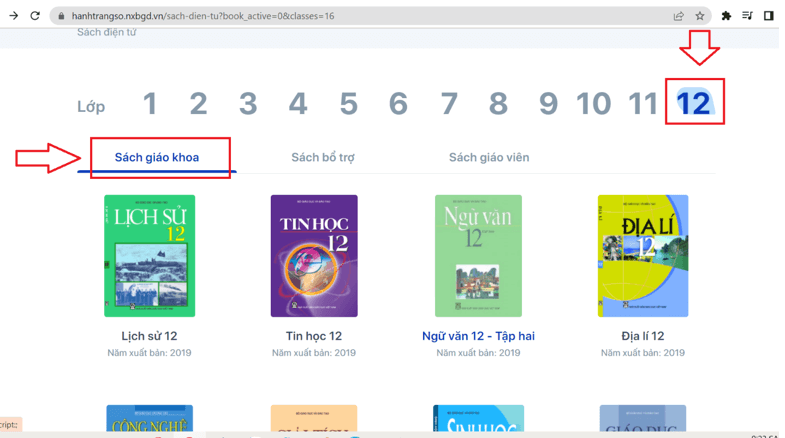This screenshot has width=785, height=438.
Task: Click the Ngữ văn 12 - Tập hai title link
Action: pyautogui.click(x=478, y=336)
